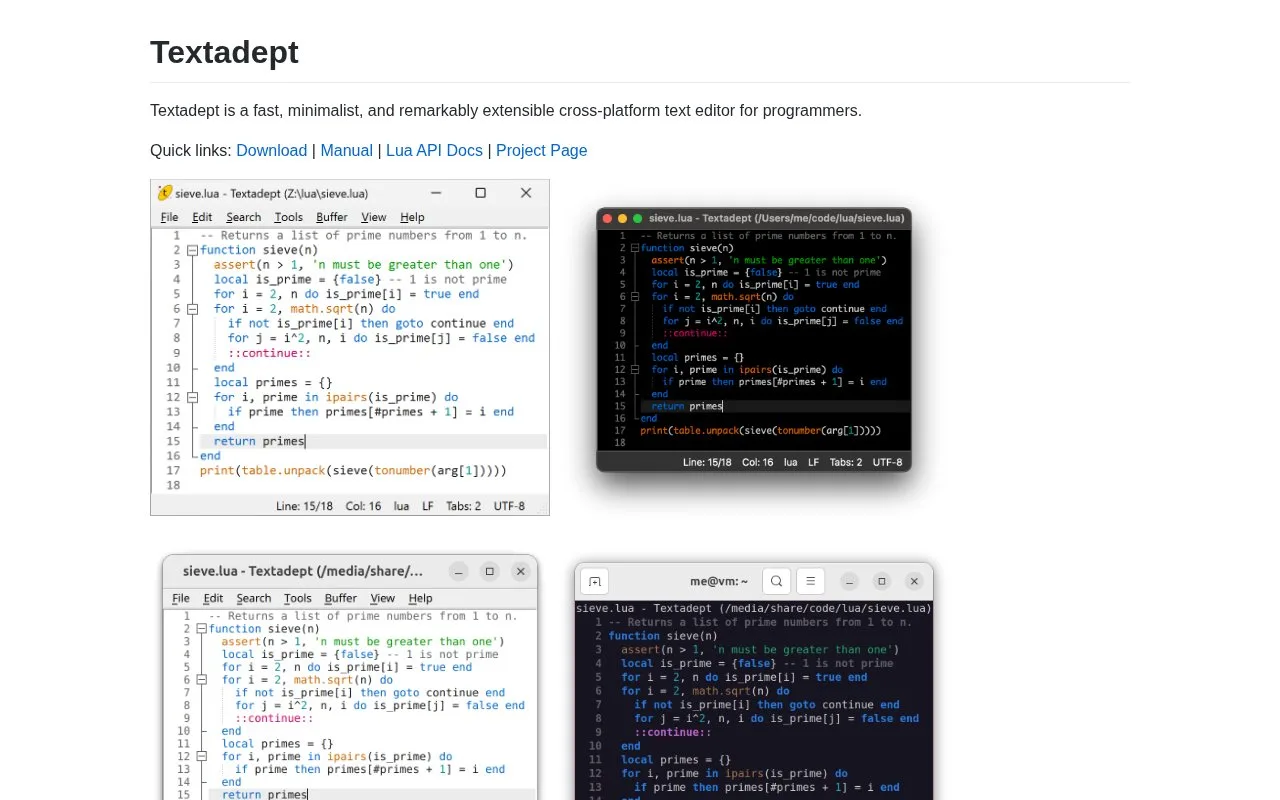The width and height of the screenshot is (1280, 800).
Task: Click the green zoom dot on macOS window
Action: [x=637, y=218]
